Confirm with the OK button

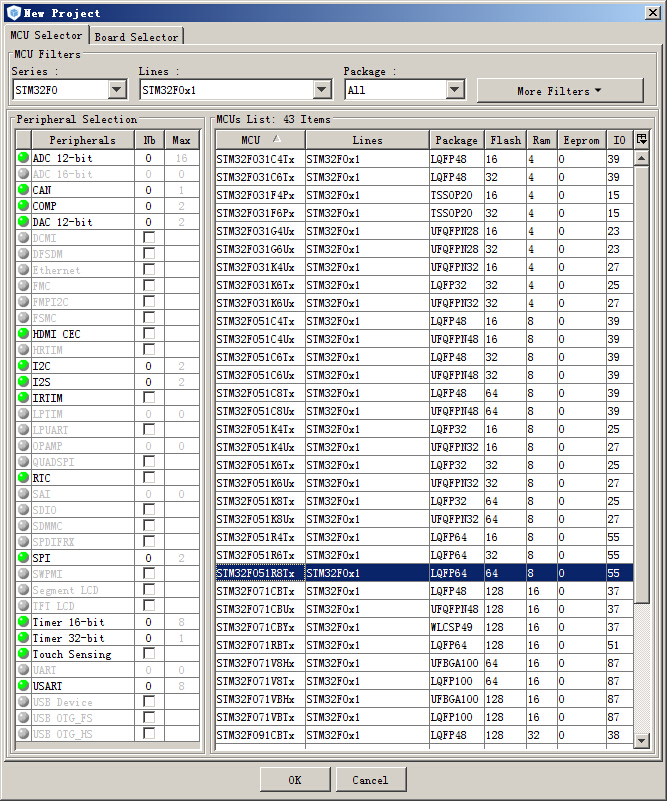click(295, 780)
